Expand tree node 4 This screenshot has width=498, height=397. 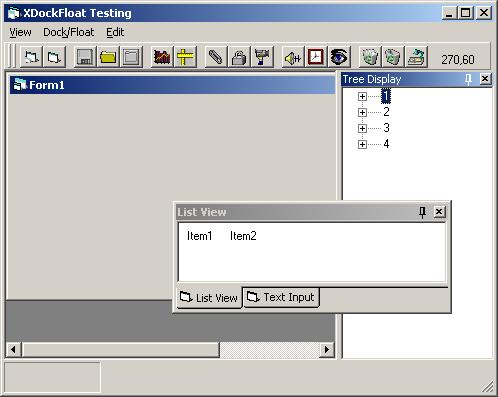pyautogui.click(x=362, y=144)
